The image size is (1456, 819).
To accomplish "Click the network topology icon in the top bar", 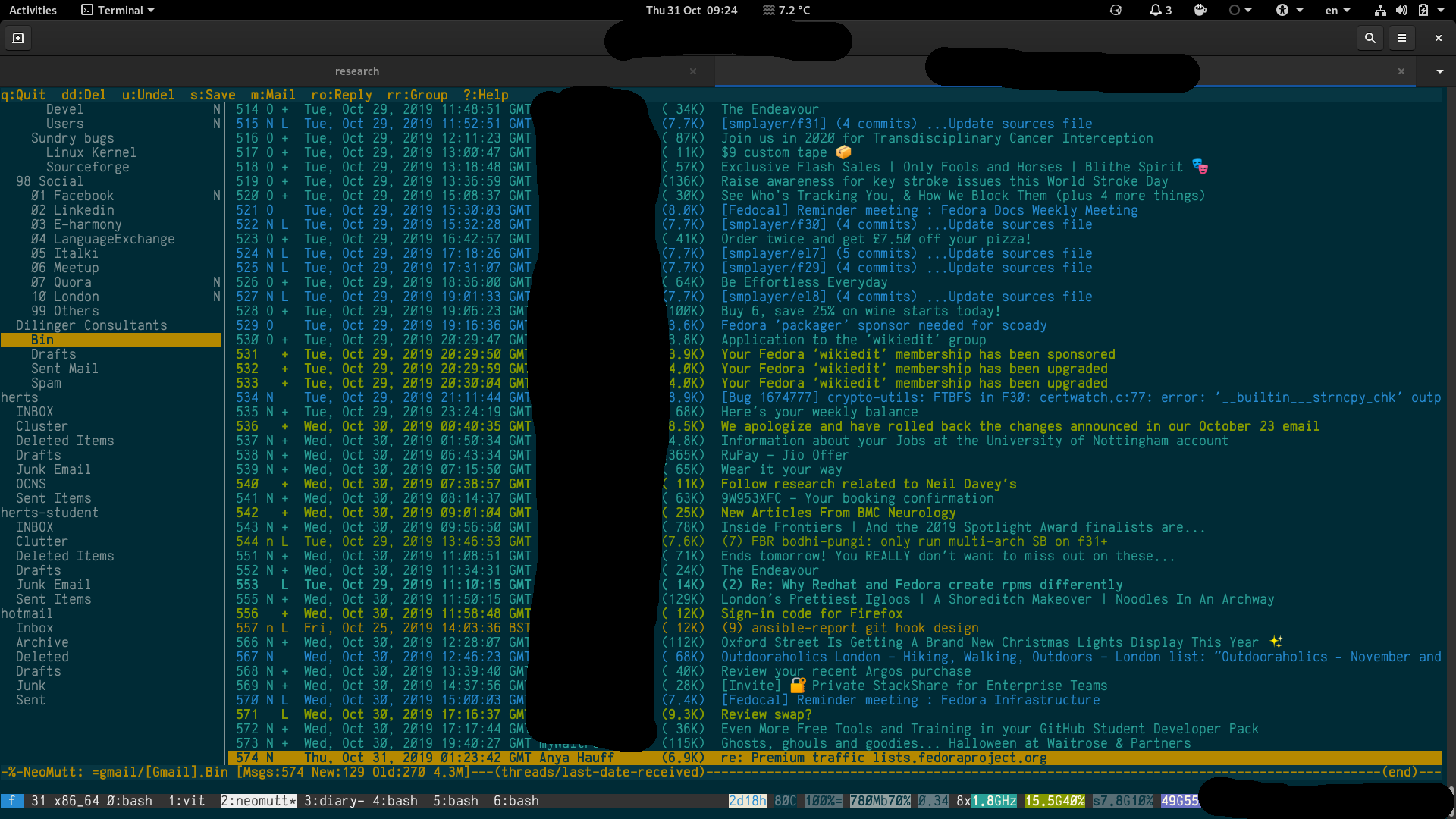I will 1380,11.
